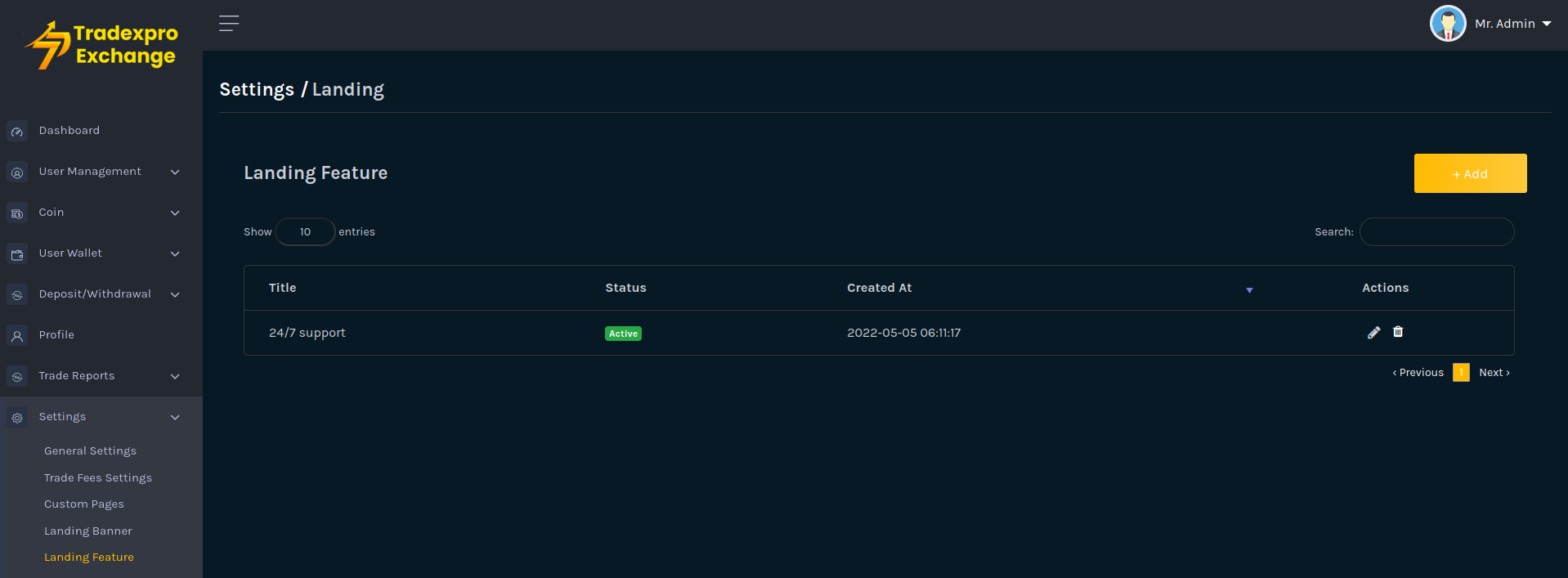Image resolution: width=1568 pixels, height=578 pixels.
Task: Click the trash delete icon for 24/7 support
Action: tap(1398, 332)
